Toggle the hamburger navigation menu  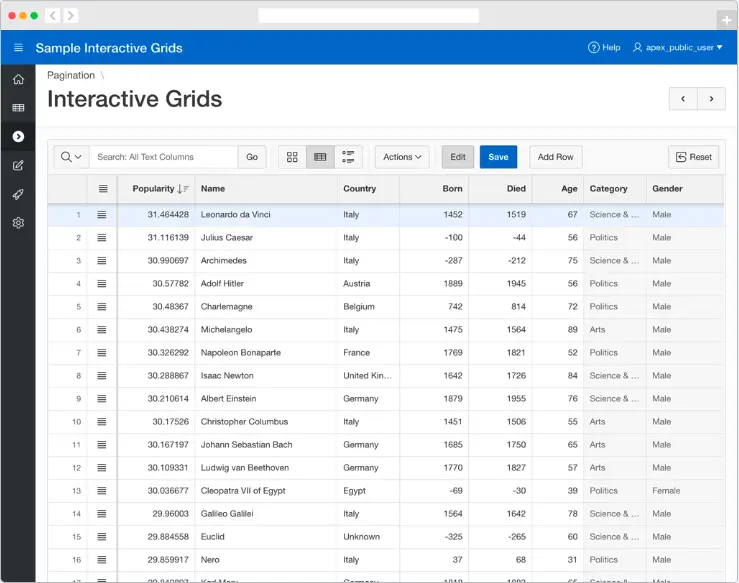[18, 48]
